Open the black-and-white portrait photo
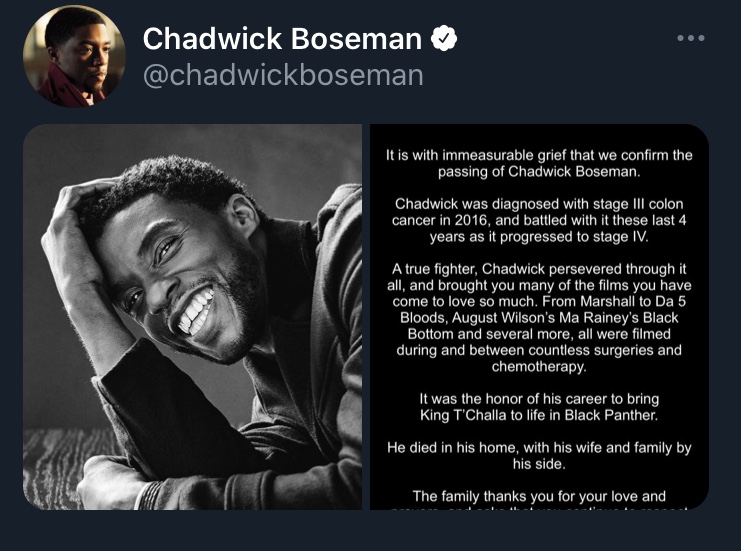Image resolution: width=741 pixels, height=551 pixels. (192, 316)
